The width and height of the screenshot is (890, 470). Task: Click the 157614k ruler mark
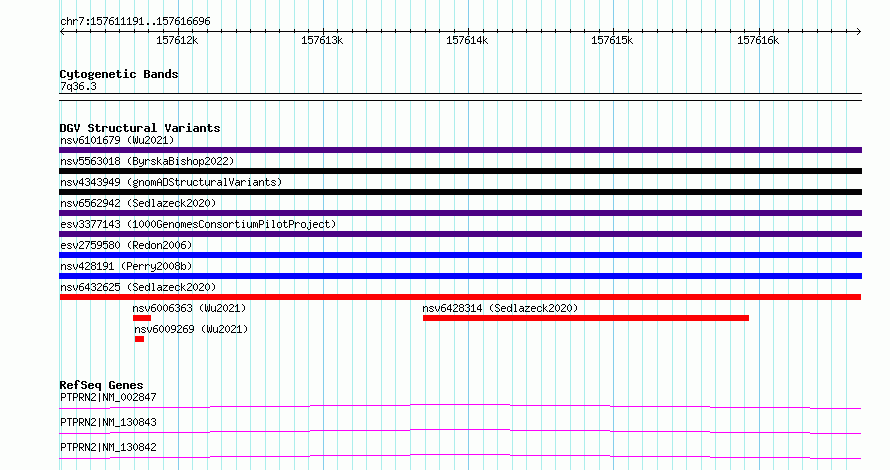(x=467, y=40)
